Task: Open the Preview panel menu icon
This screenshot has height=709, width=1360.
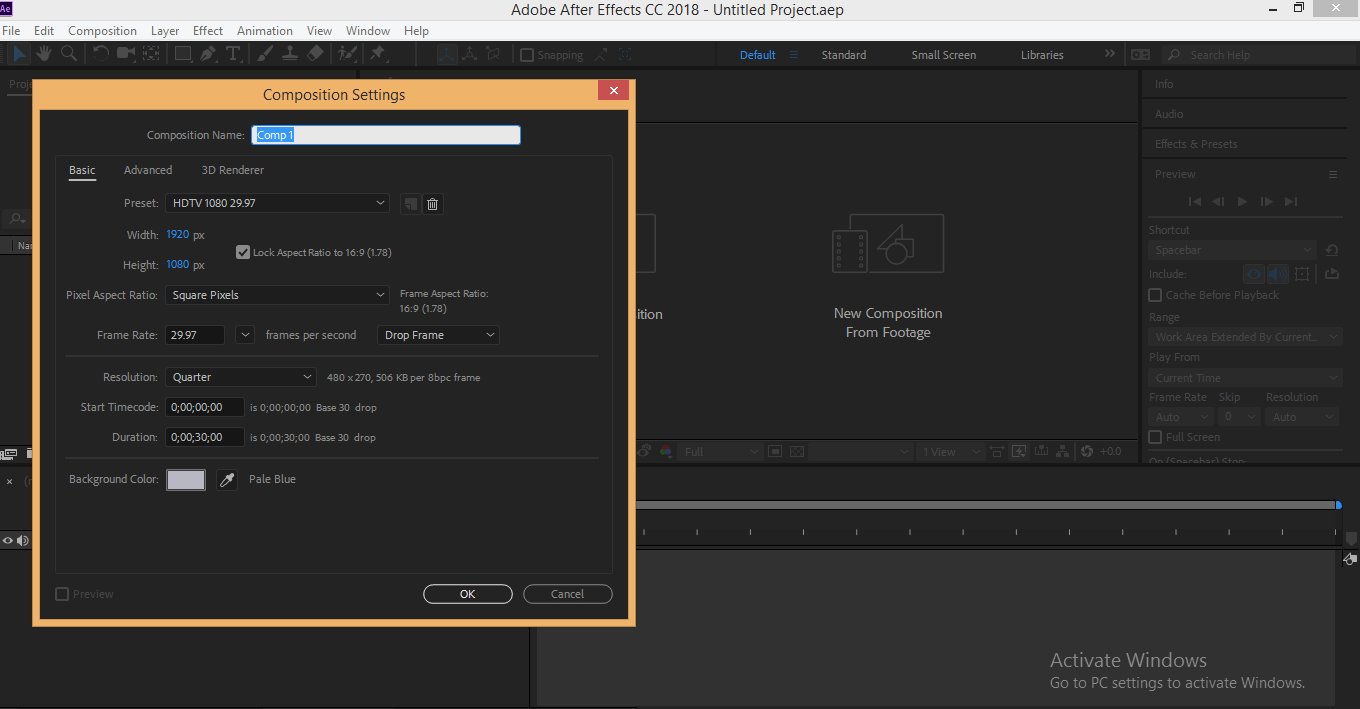Action: pyautogui.click(x=1332, y=174)
